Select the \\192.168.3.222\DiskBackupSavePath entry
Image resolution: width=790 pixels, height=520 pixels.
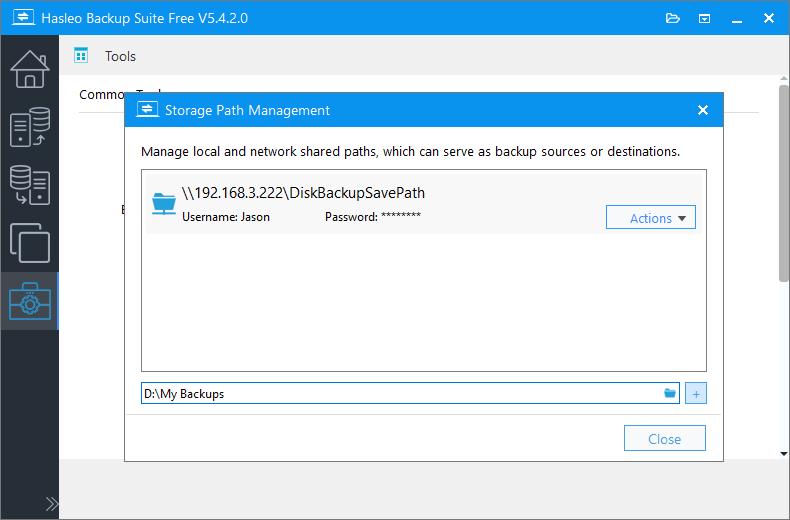[424, 204]
